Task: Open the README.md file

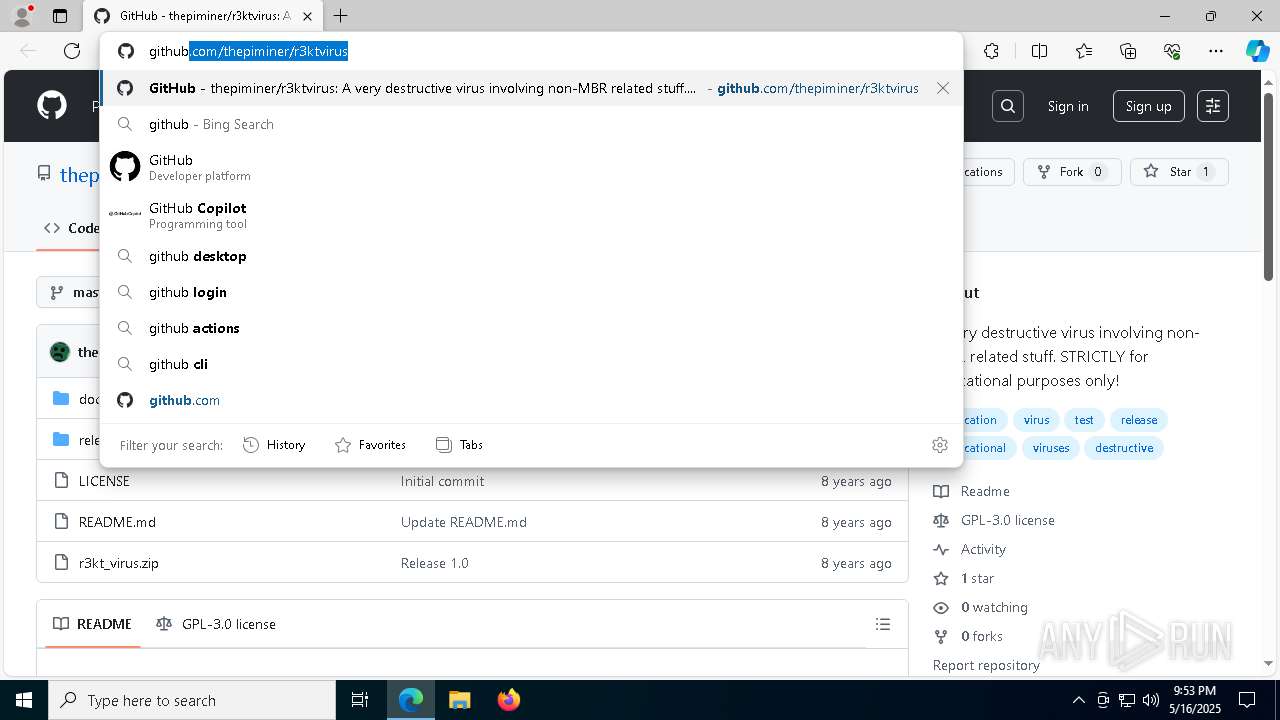Action: [x=117, y=522]
